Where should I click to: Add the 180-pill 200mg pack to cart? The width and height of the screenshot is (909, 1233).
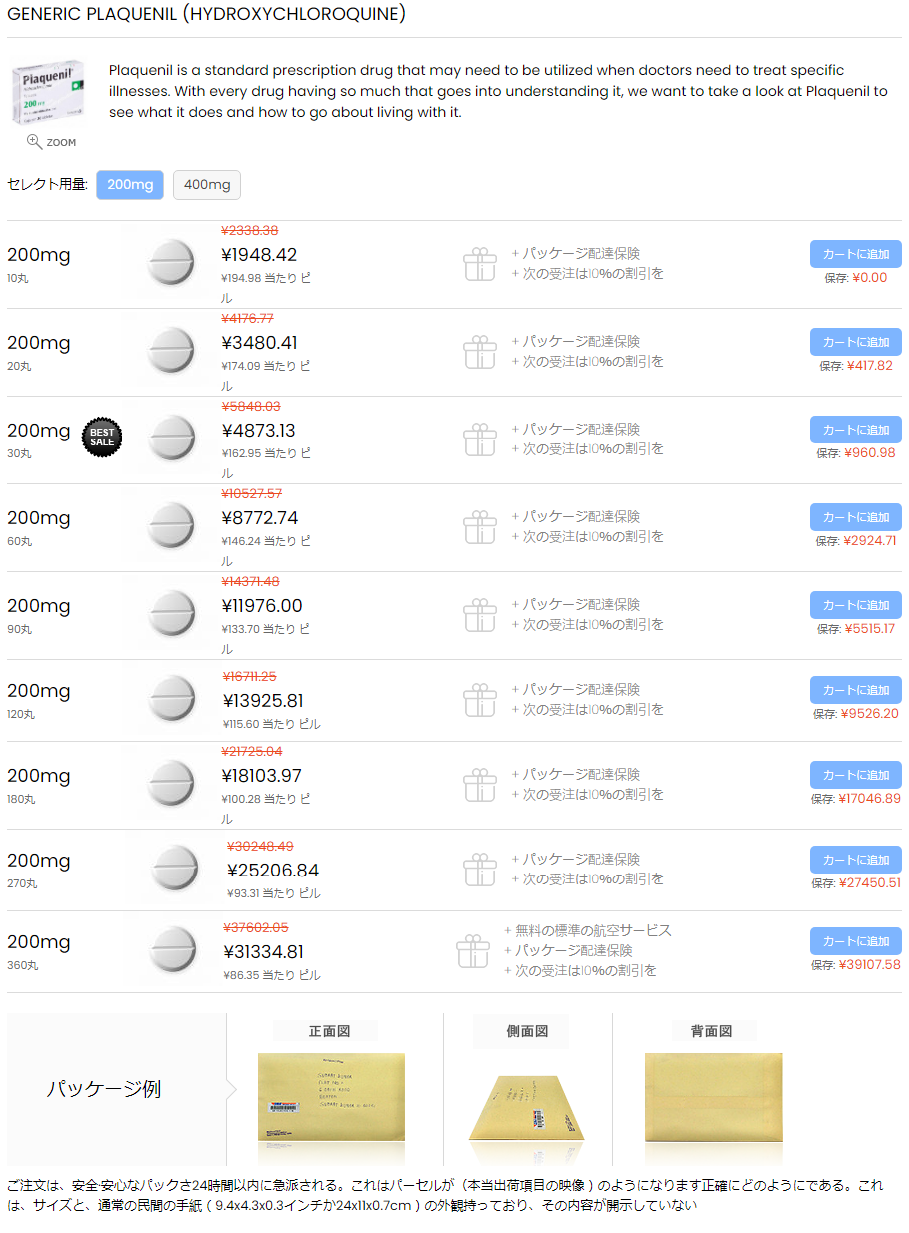tap(856, 775)
